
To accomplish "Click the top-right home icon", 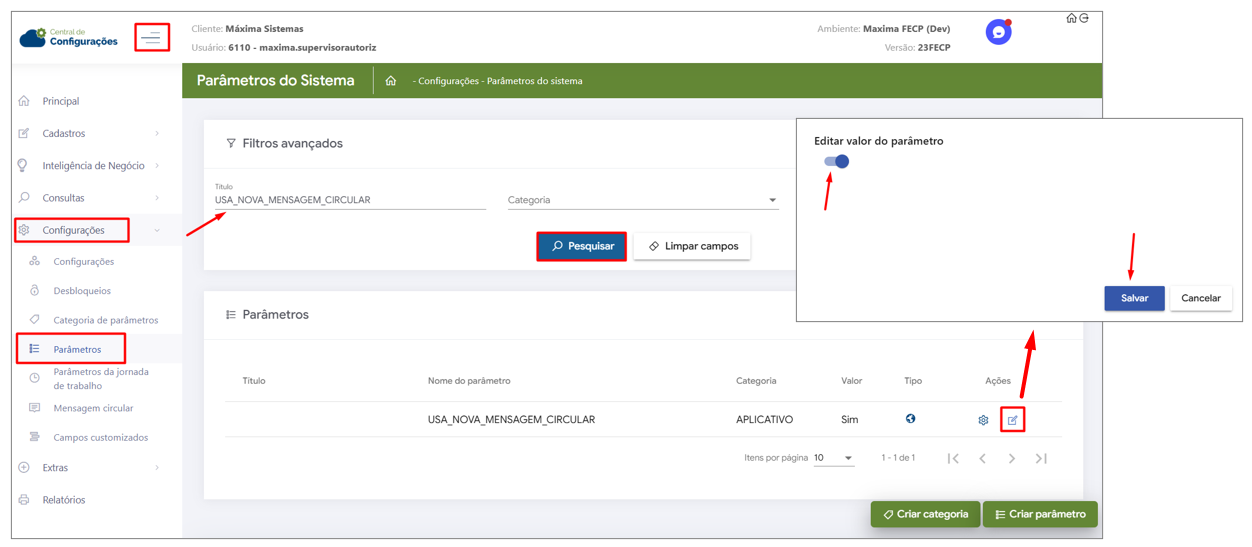I will click(x=1071, y=18).
